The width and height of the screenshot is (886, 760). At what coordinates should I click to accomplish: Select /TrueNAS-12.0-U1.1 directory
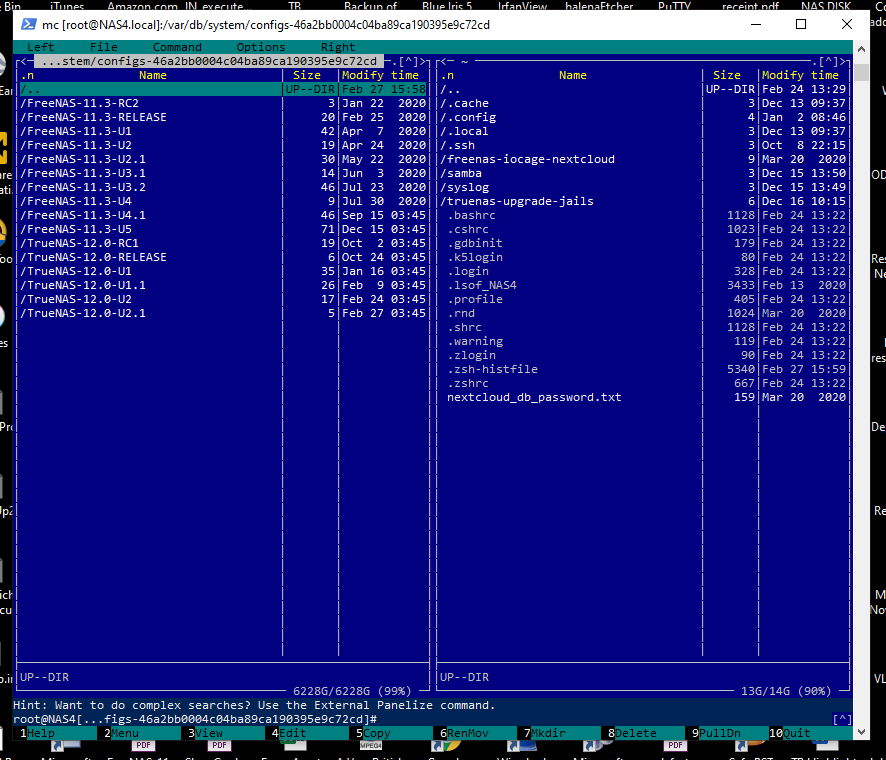pos(223,285)
